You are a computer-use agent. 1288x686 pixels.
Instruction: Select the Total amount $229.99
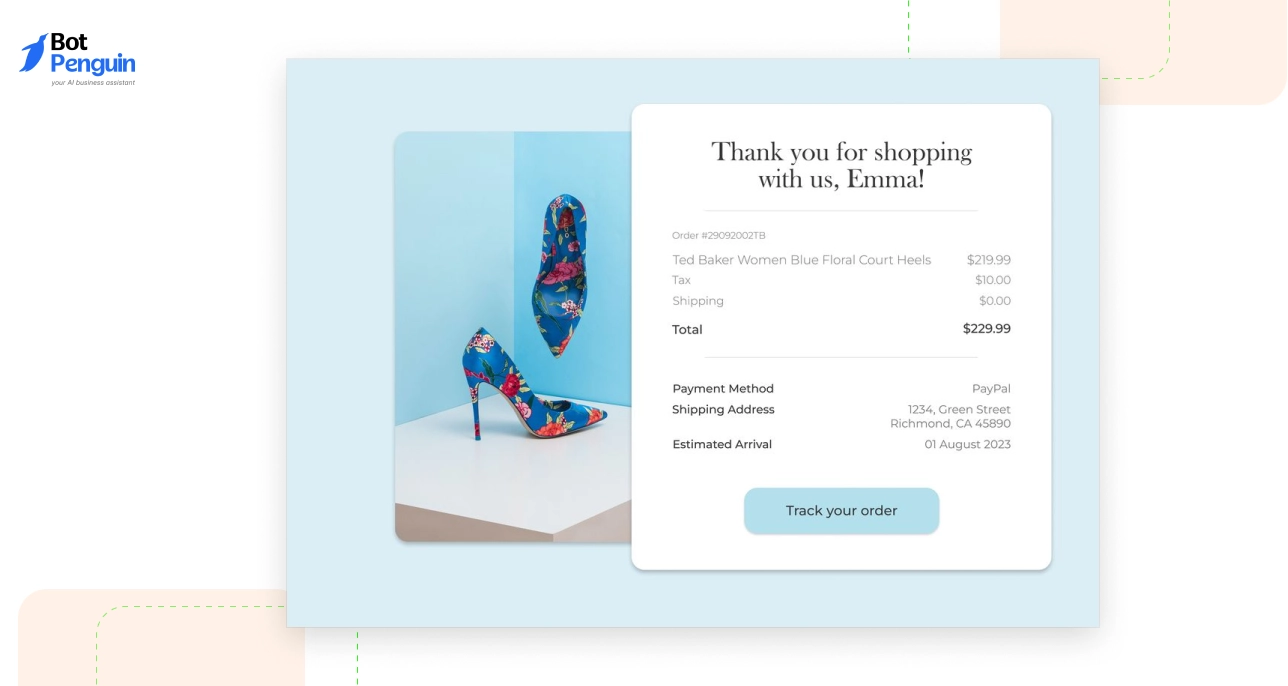(986, 328)
